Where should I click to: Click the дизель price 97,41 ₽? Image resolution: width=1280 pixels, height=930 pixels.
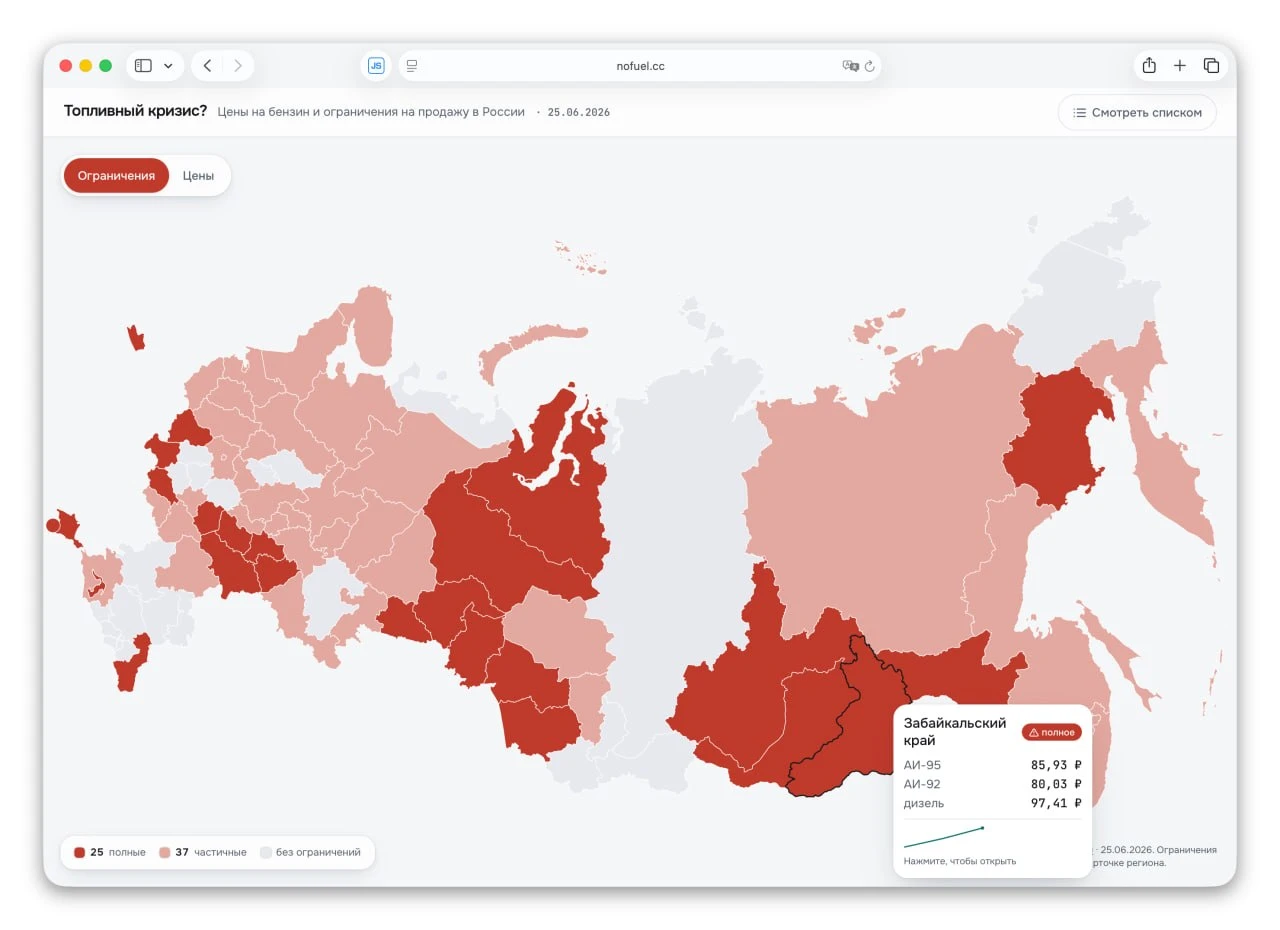coord(1056,803)
